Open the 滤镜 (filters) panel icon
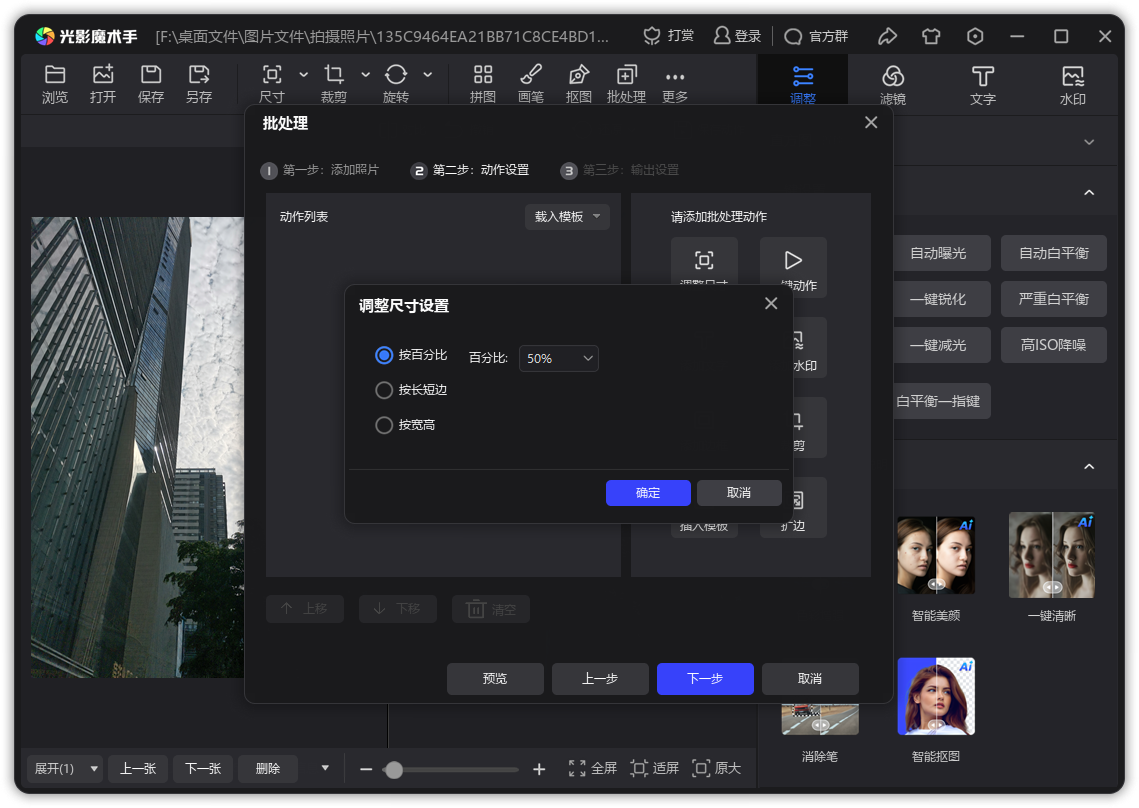Viewport: 1139px width, 808px height. point(893,82)
